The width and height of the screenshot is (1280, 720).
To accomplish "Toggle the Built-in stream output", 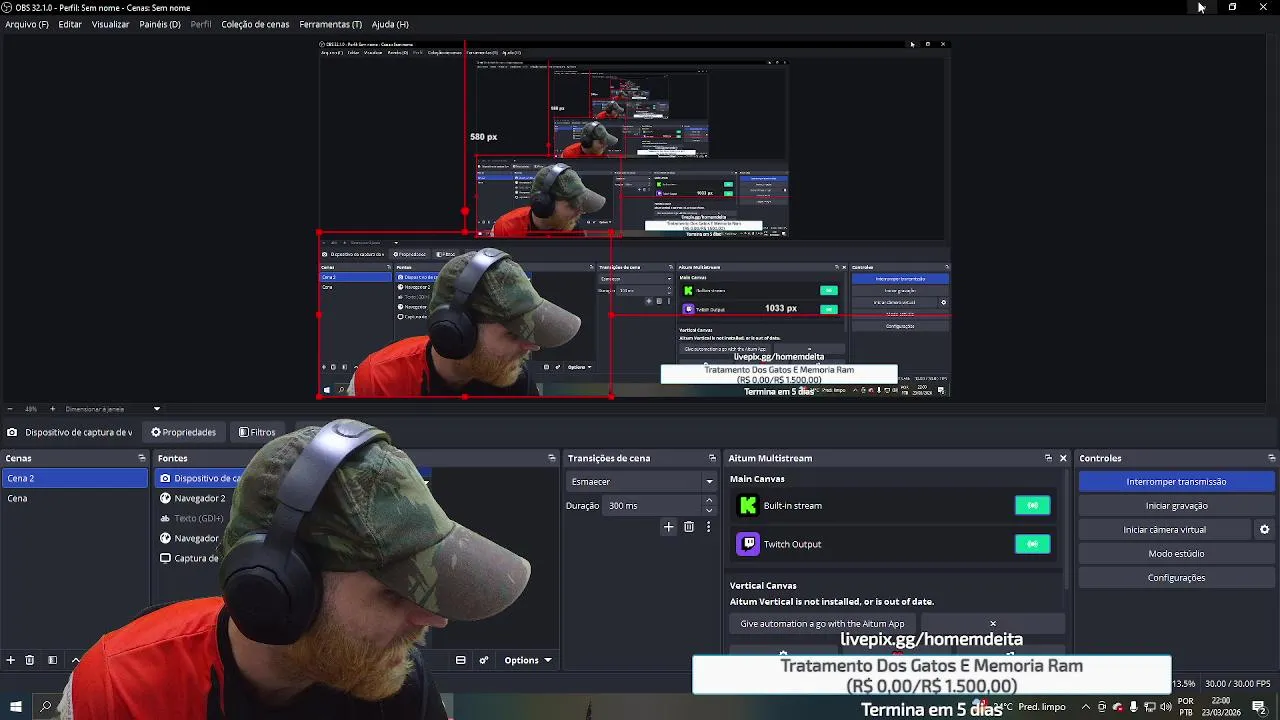I will [x=1033, y=506].
